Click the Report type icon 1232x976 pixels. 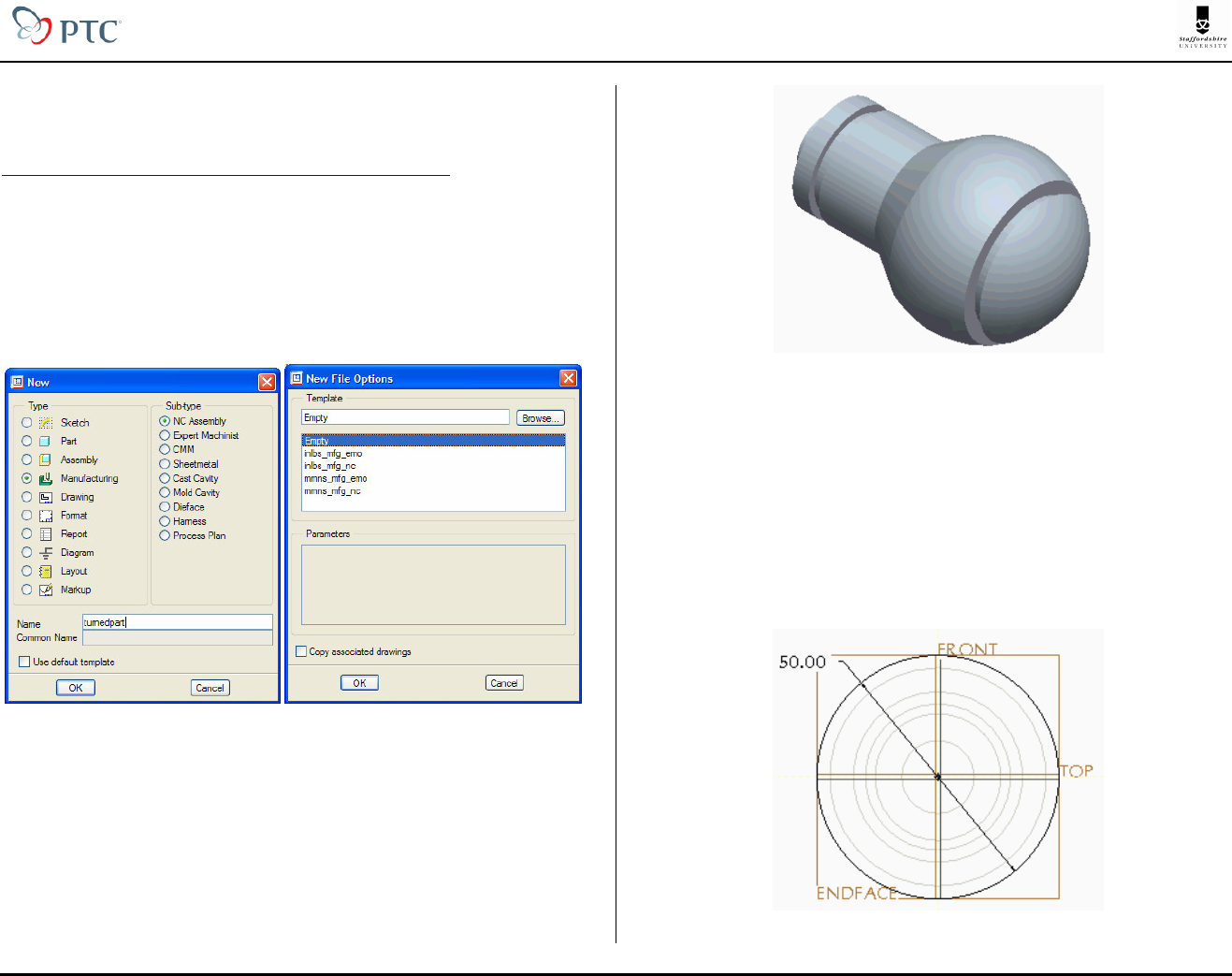[x=45, y=534]
